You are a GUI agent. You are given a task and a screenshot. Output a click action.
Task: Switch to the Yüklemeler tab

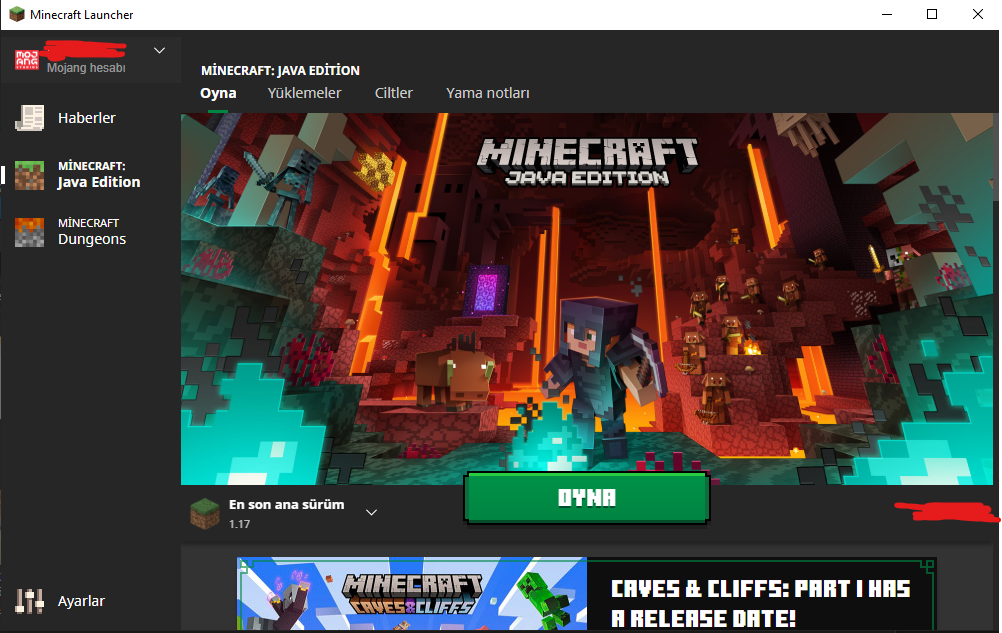[304, 93]
